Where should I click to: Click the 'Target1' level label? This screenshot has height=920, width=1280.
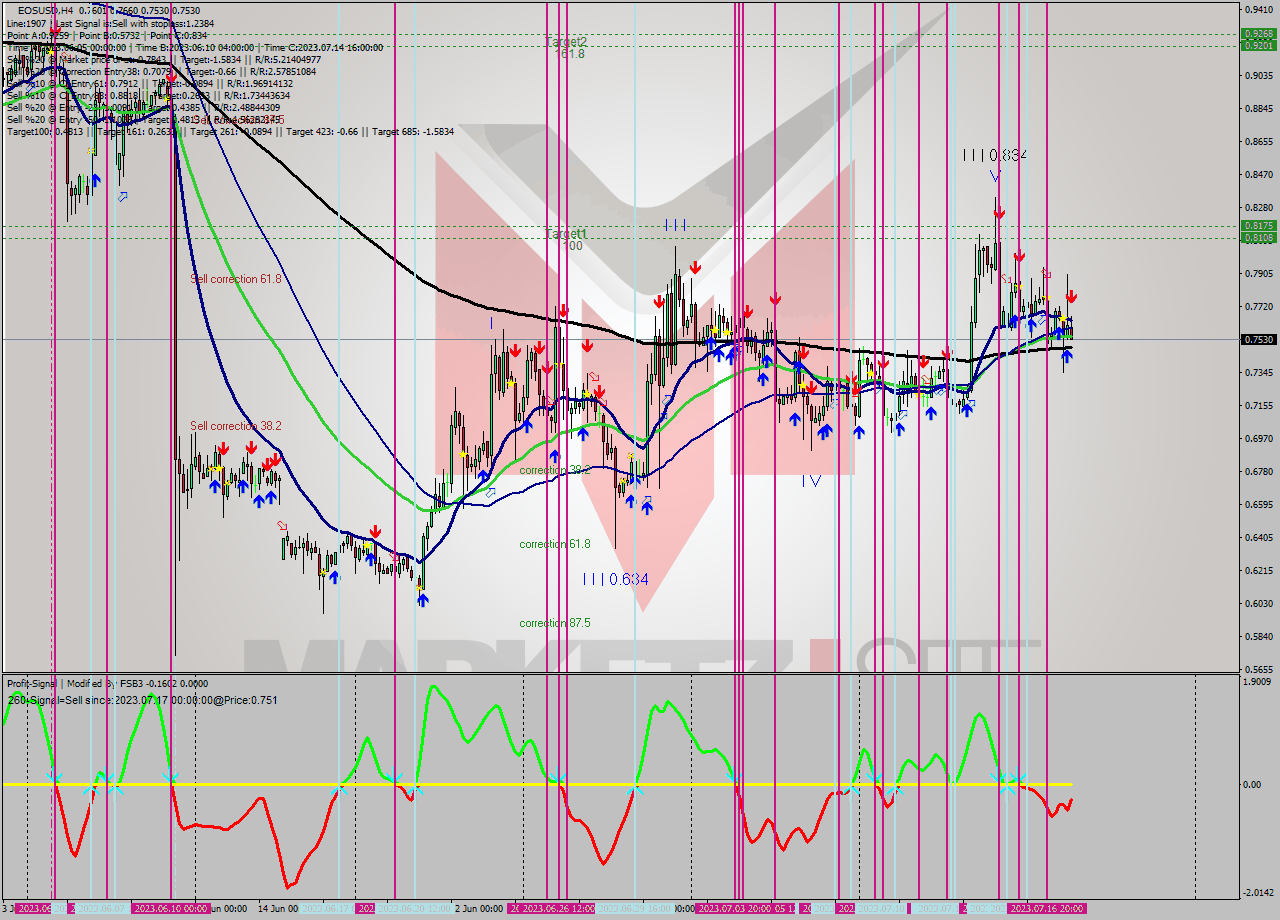(566, 233)
